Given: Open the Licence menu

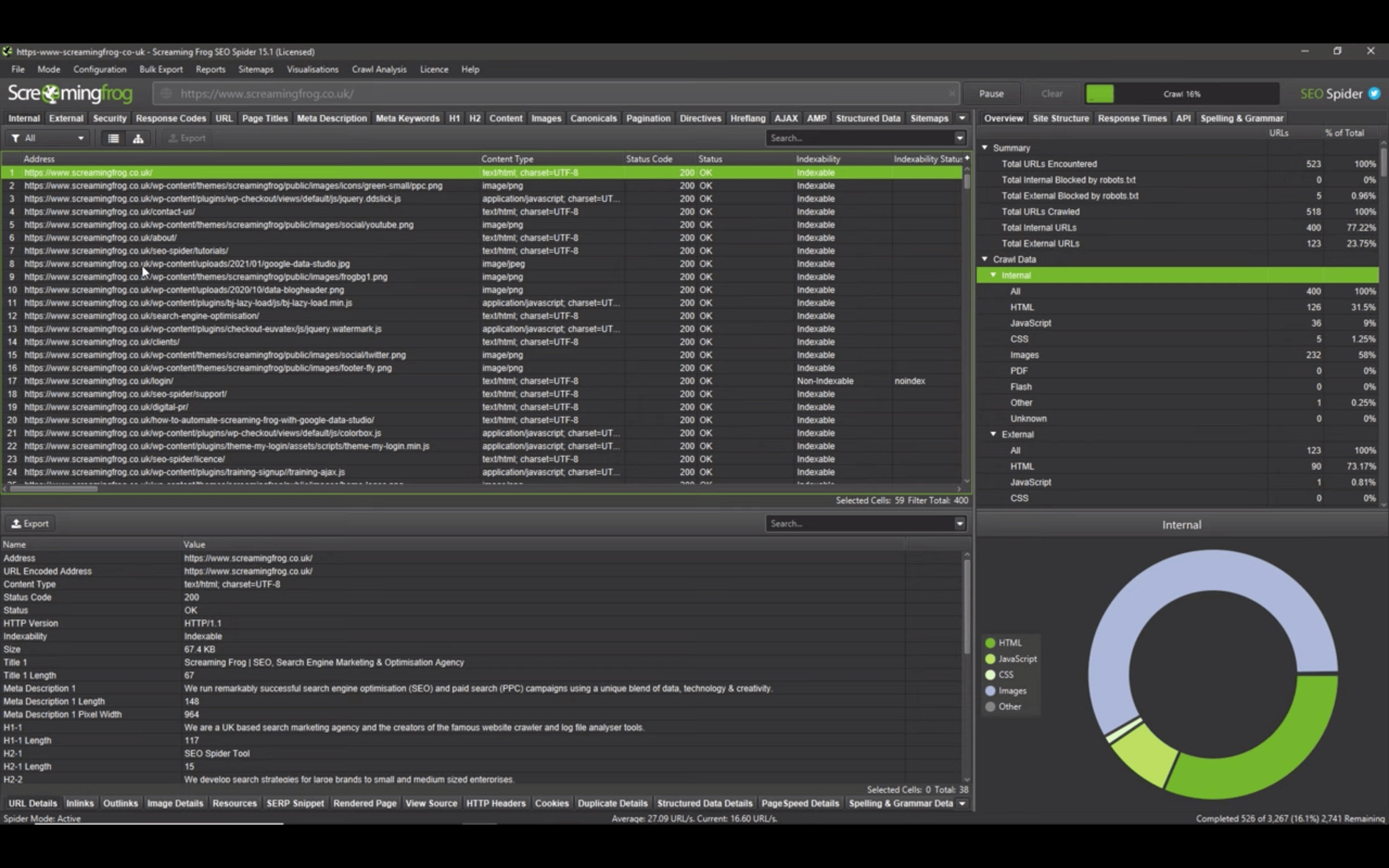Looking at the screenshot, I should click(434, 69).
